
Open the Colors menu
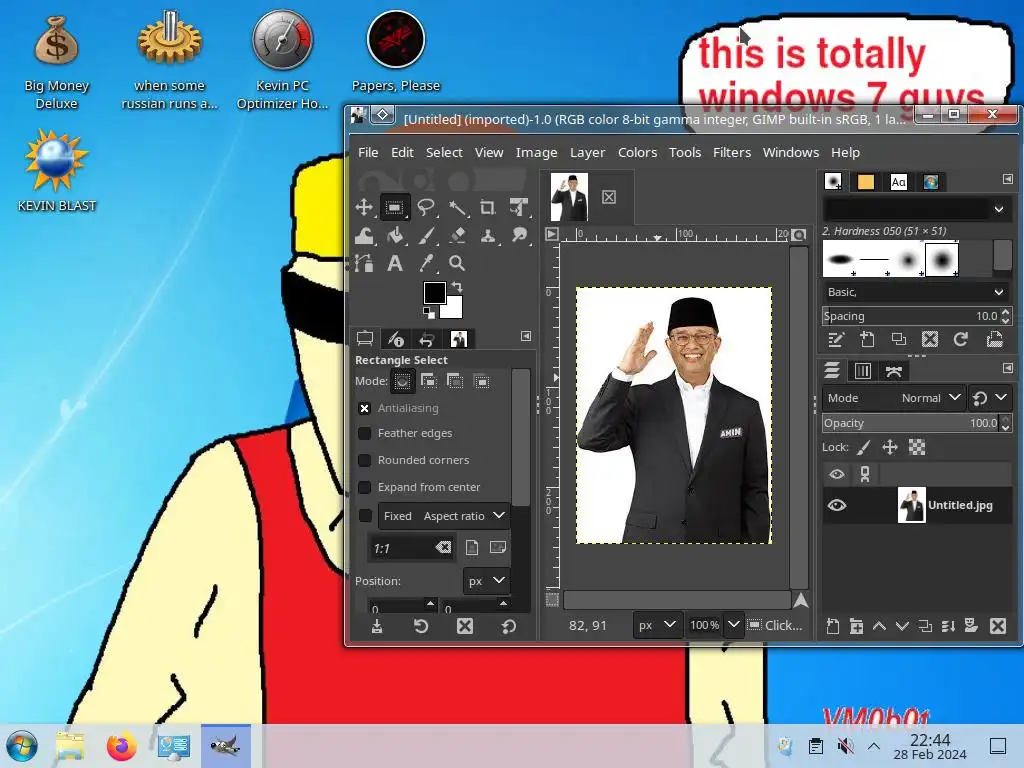click(637, 152)
